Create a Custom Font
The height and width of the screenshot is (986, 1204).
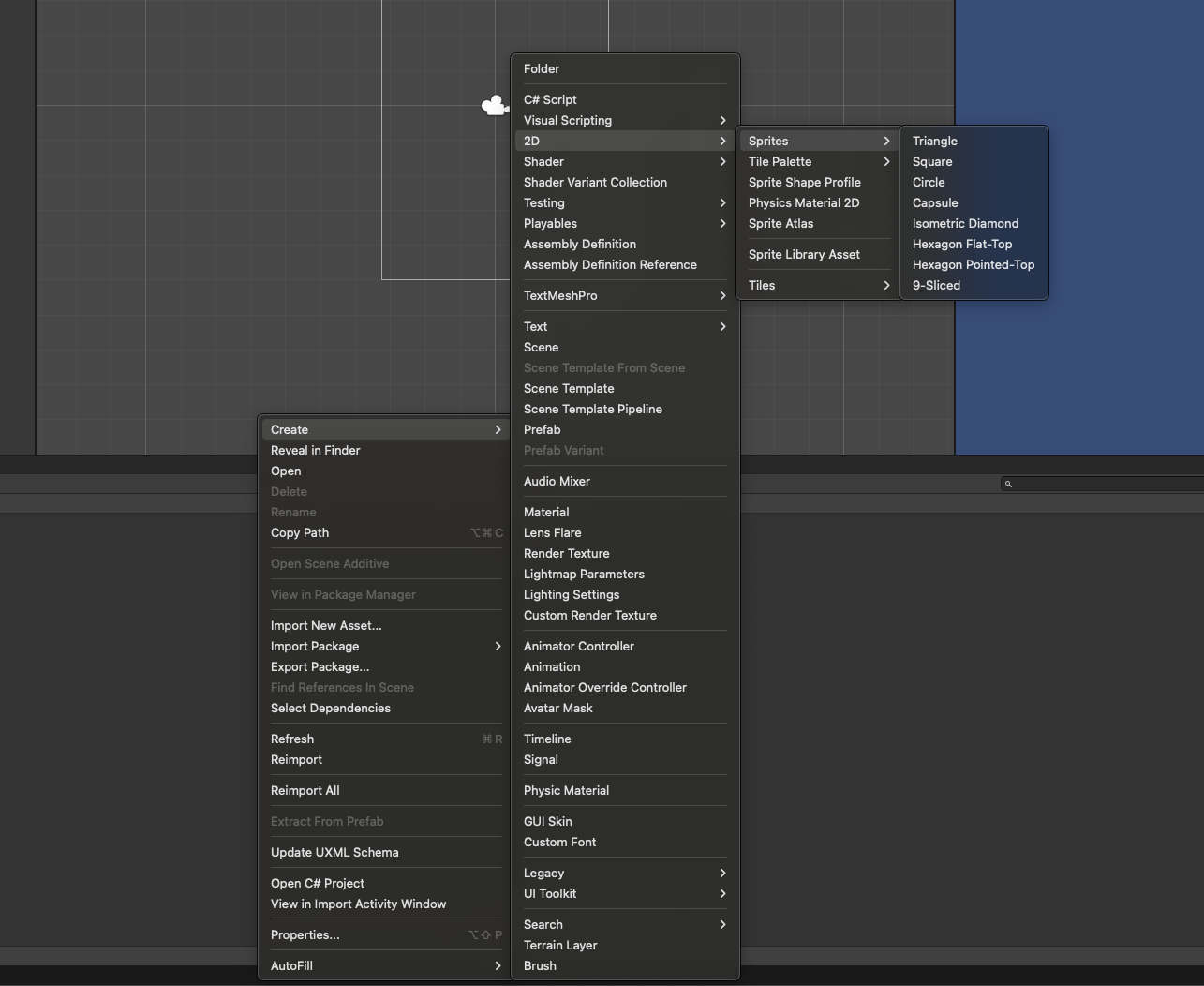coord(625,842)
